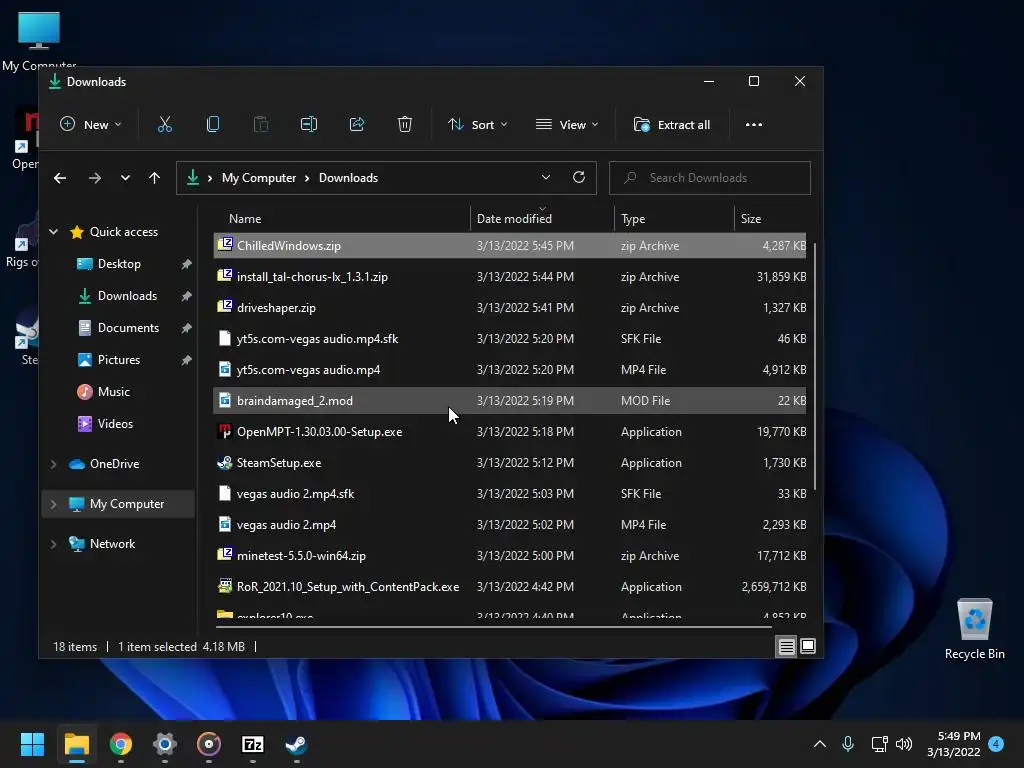
Task: Click My Computer in address breadcrumb
Action: [259, 178]
